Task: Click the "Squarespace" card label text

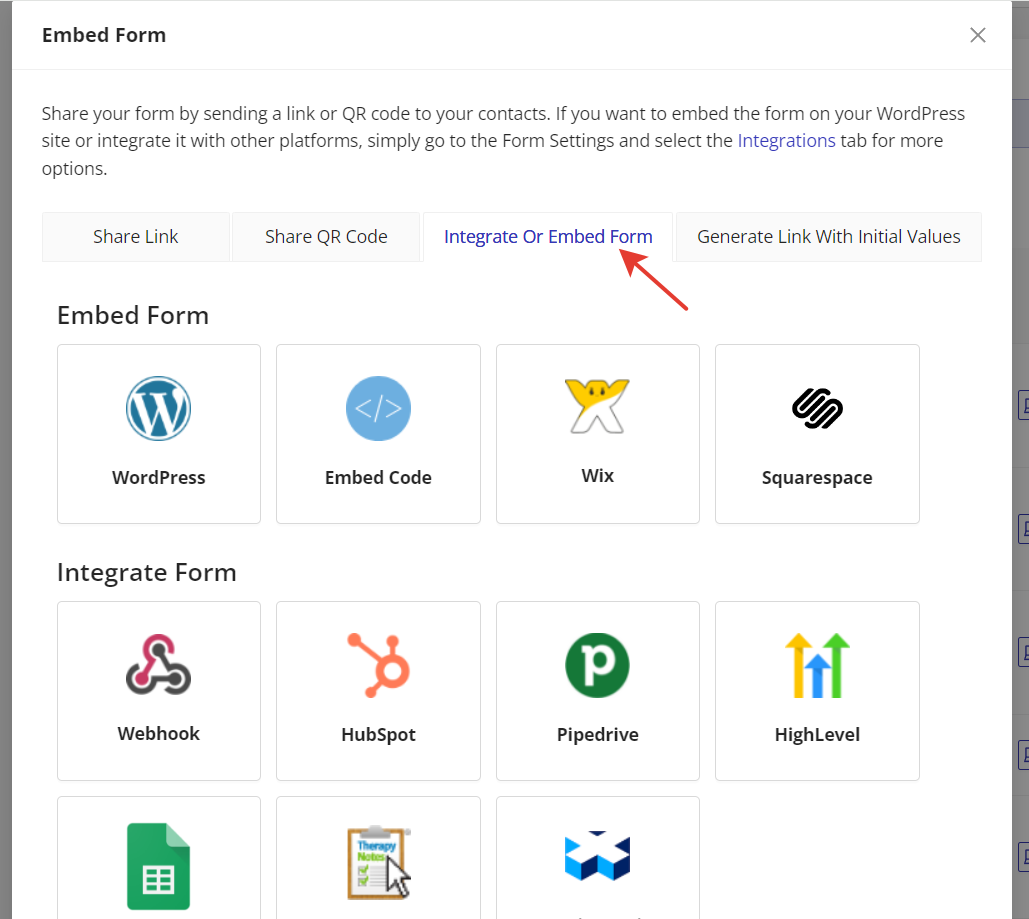Action: point(817,478)
